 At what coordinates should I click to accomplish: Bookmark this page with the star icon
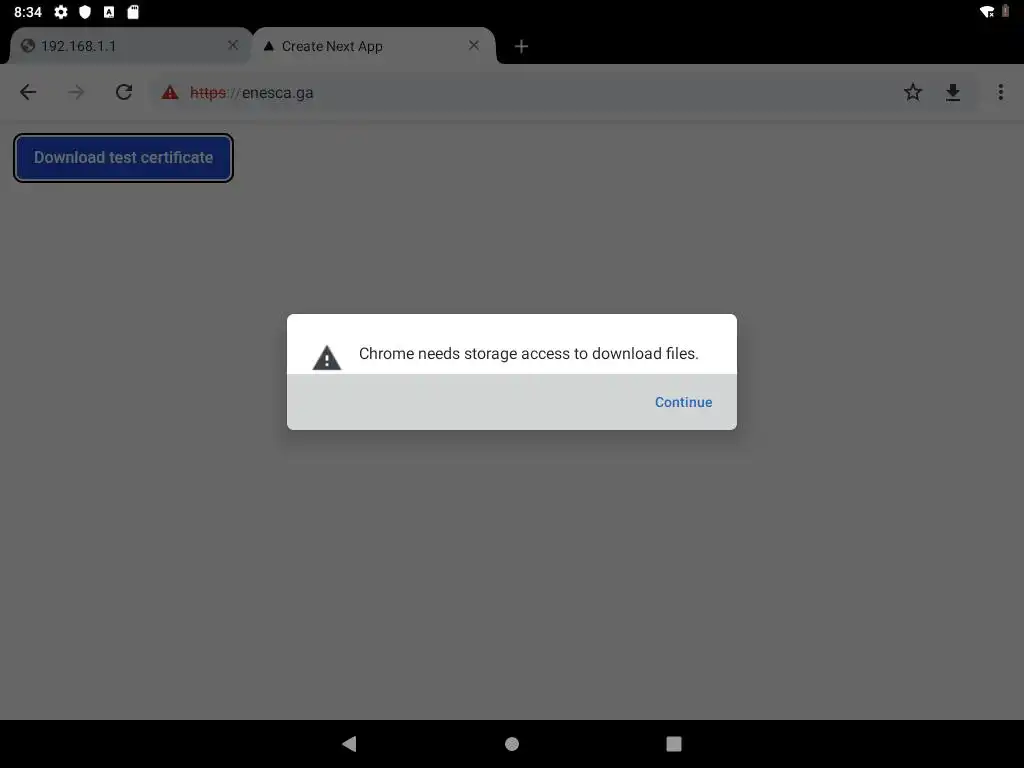[x=912, y=93]
